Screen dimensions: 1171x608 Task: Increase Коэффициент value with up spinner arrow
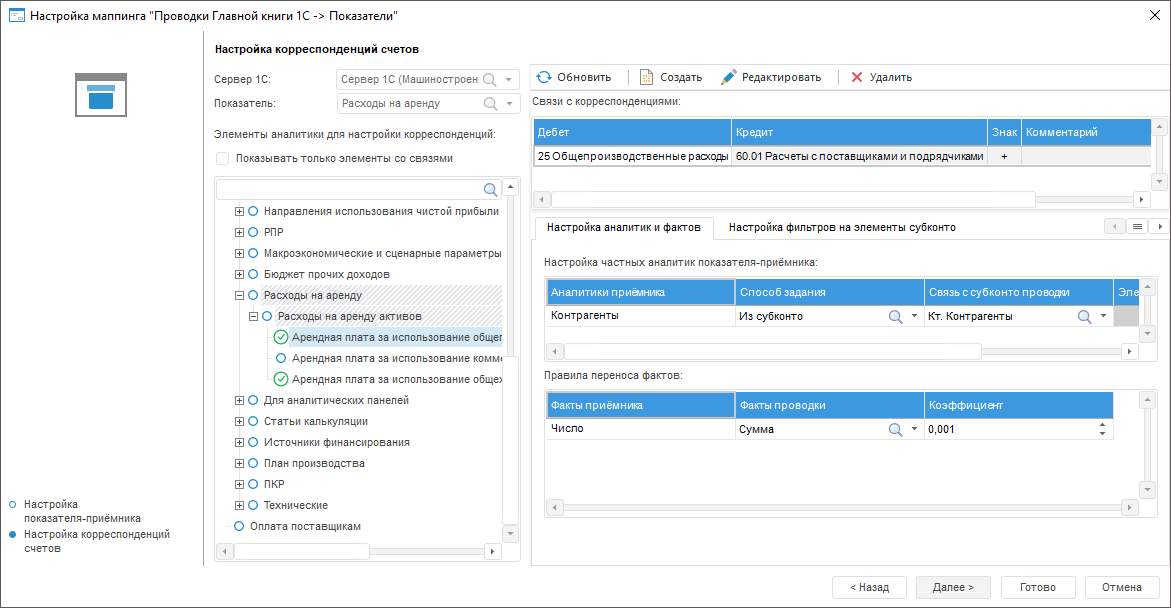[1103, 424]
